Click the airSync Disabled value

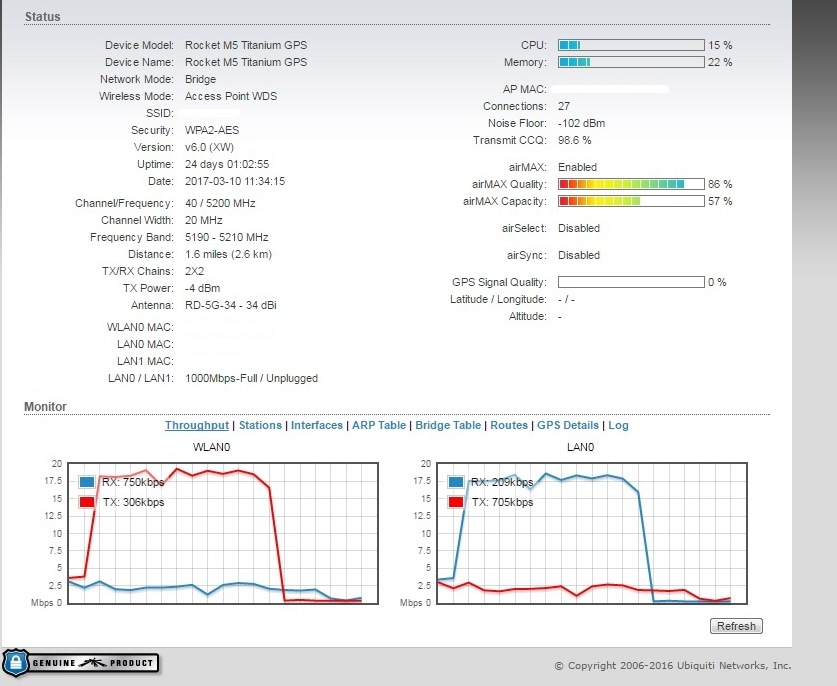(x=579, y=255)
